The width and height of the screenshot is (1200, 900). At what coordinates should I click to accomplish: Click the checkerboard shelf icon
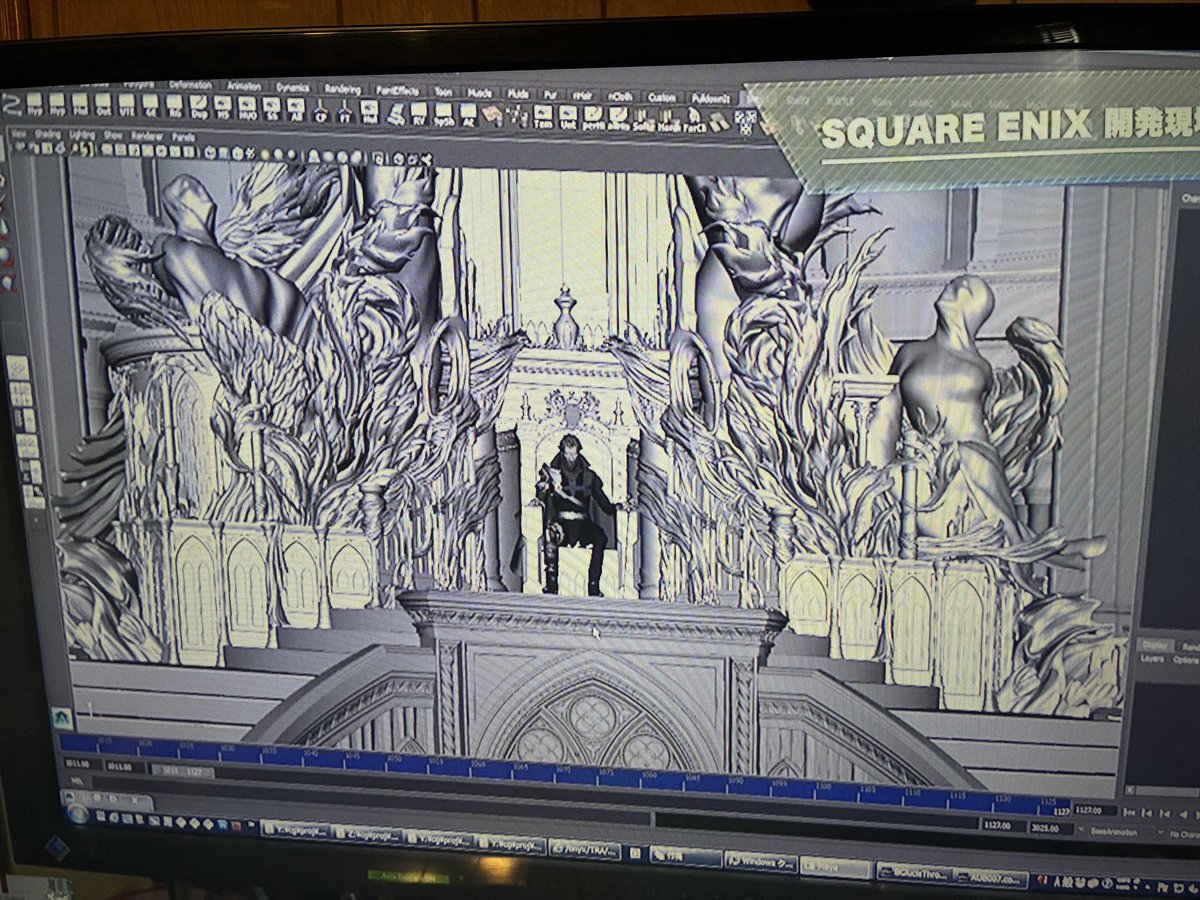(745, 121)
